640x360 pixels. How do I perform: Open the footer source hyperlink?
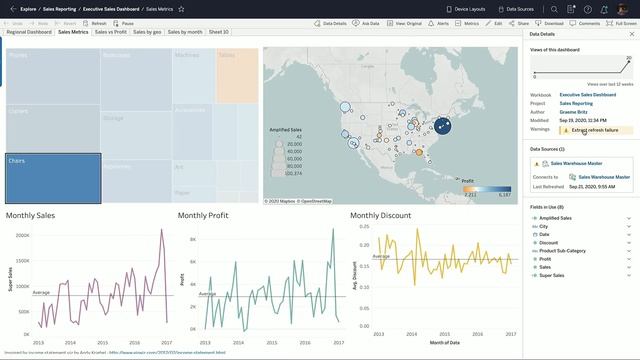167,352
